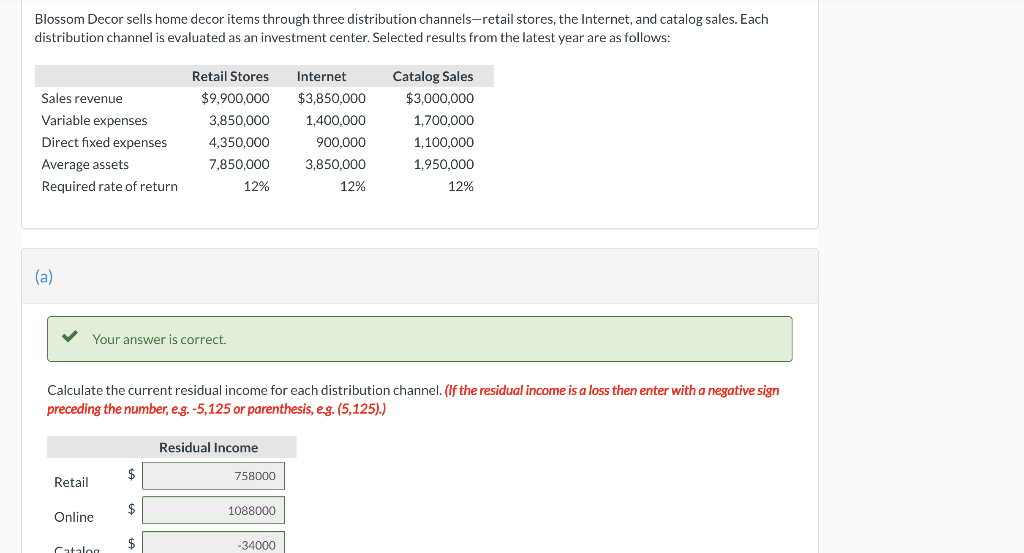This screenshot has height=553, width=1024.
Task: Click the Online row label
Action: click(74, 517)
